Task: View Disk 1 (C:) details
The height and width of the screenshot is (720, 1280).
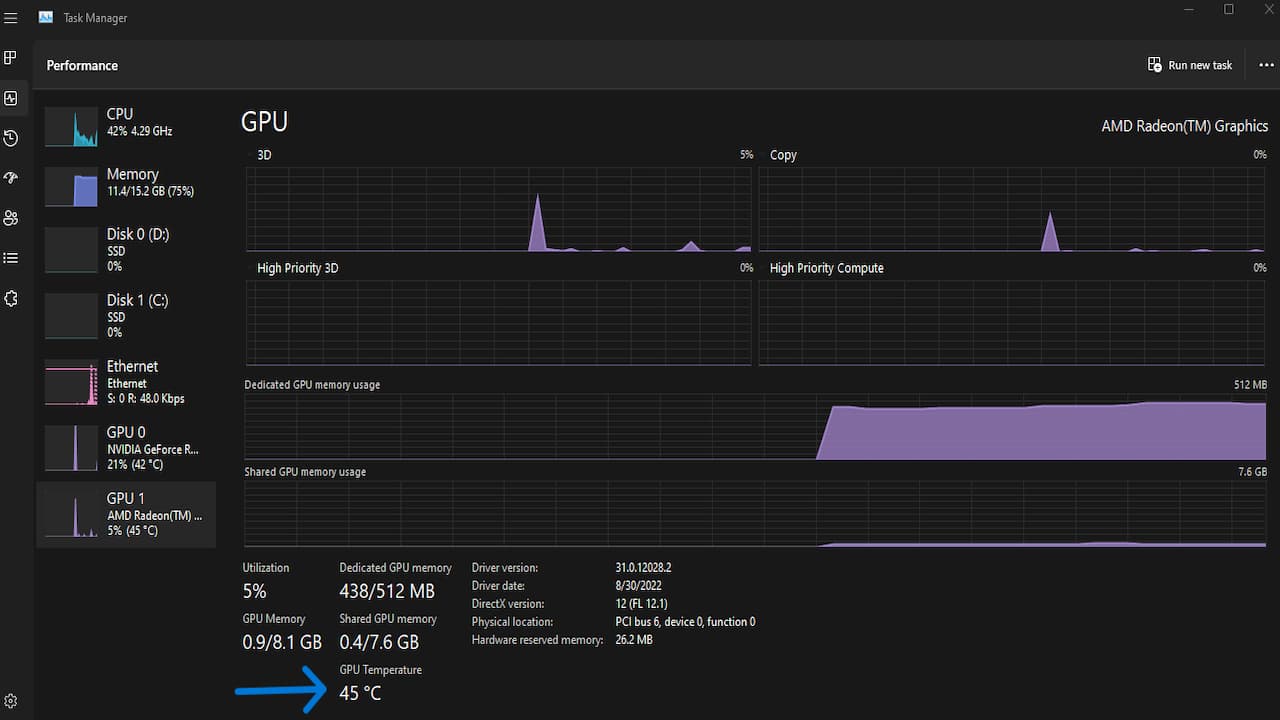Action: [x=126, y=315]
